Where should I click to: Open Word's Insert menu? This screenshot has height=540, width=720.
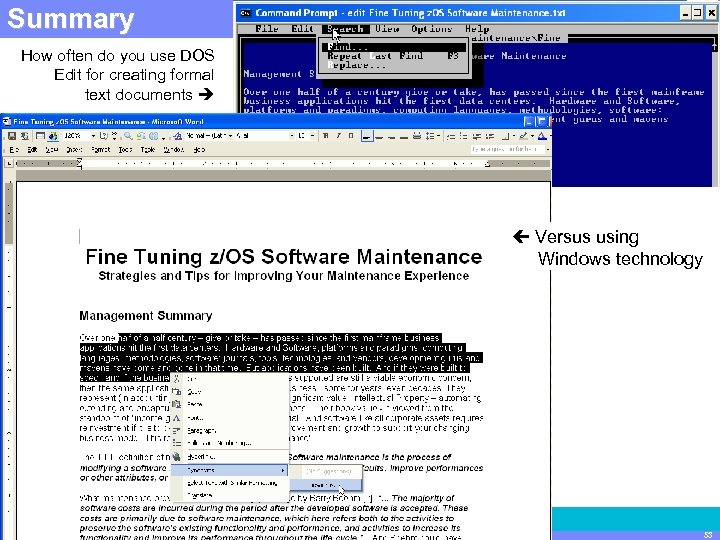[74, 150]
